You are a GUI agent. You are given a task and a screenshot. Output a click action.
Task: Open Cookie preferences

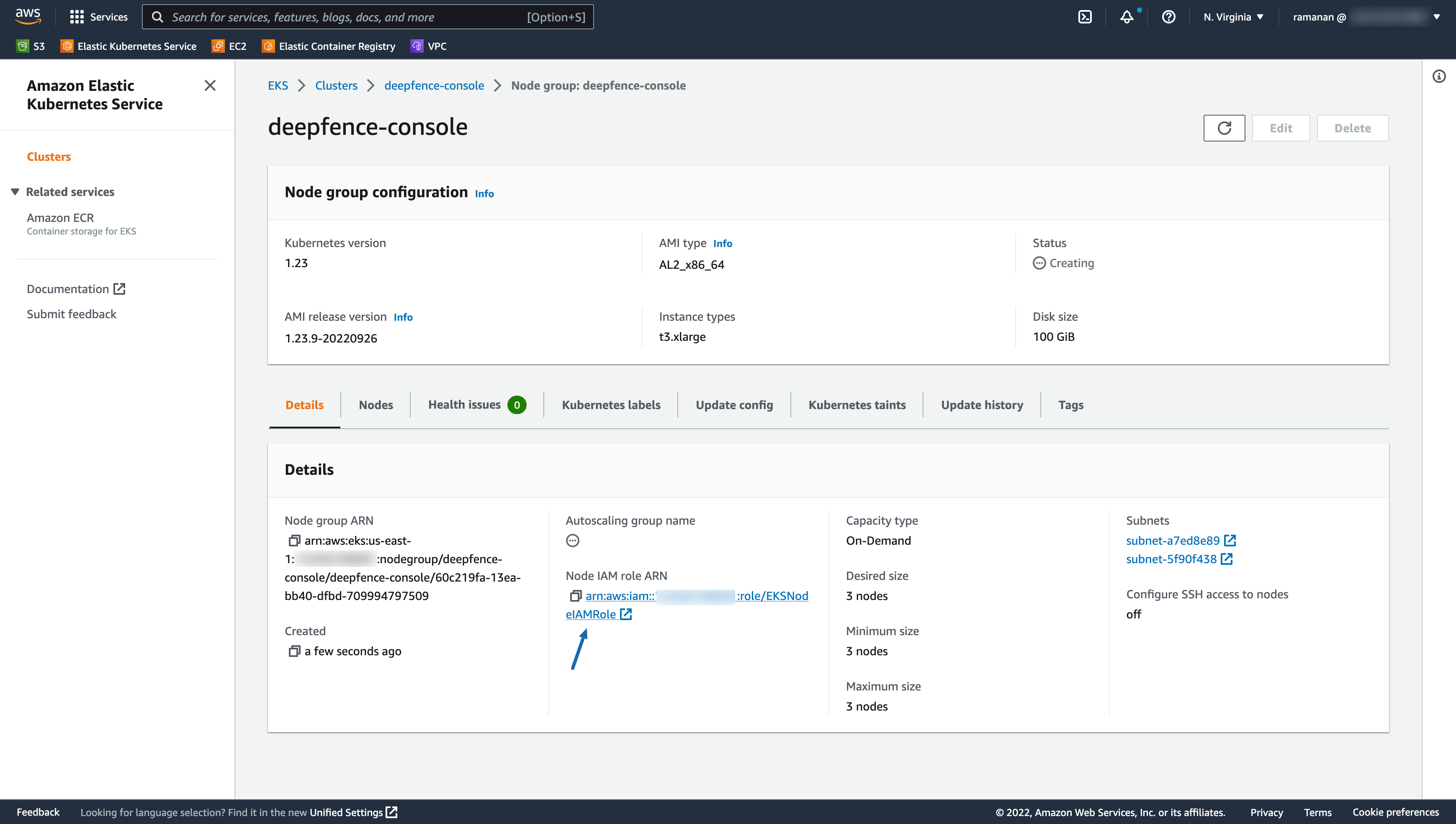pyautogui.click(x=1395, y=813)
